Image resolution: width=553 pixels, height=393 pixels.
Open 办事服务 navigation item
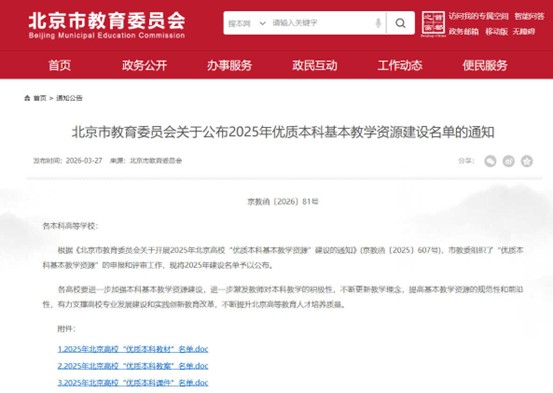point(230,65)
